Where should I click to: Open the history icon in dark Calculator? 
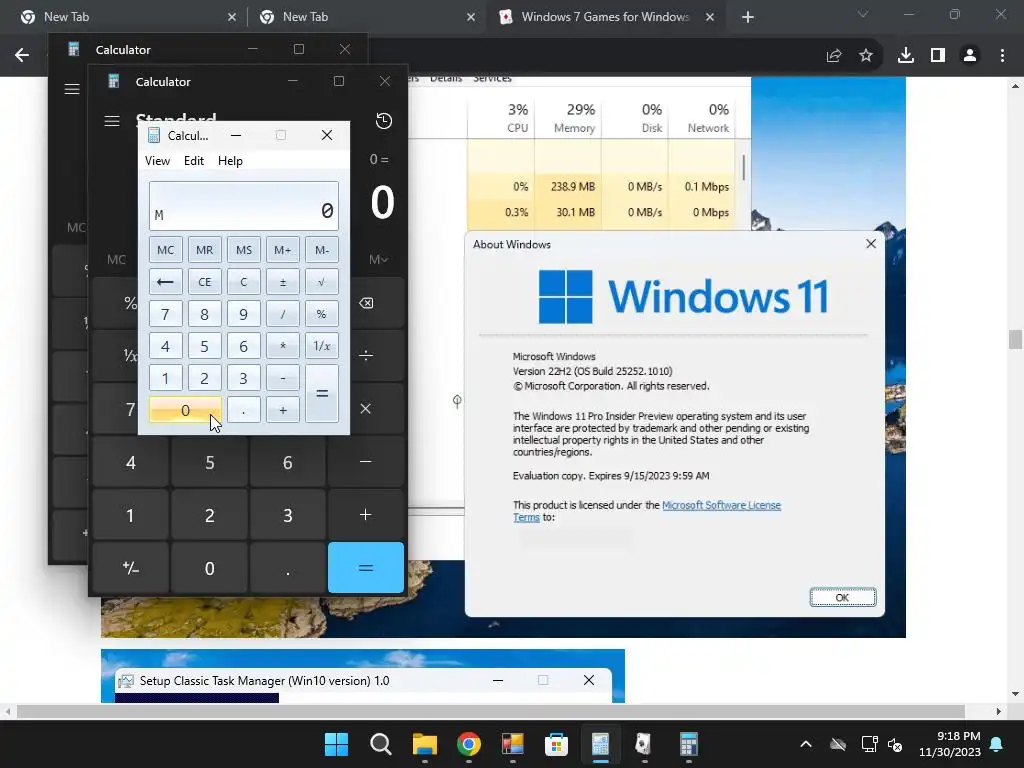(x=384, y=121)
